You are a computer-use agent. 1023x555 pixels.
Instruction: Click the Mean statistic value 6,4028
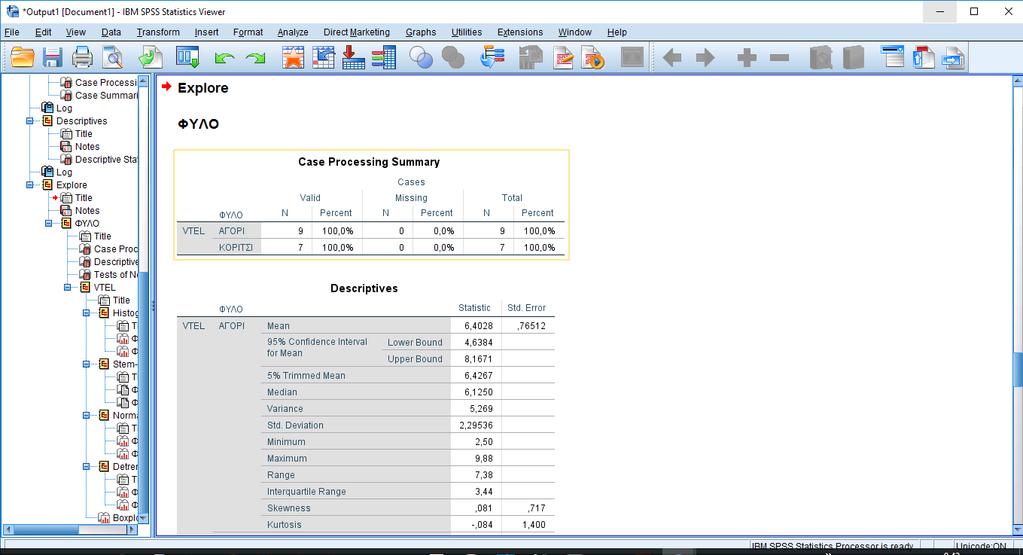click(x=478, y=325)
